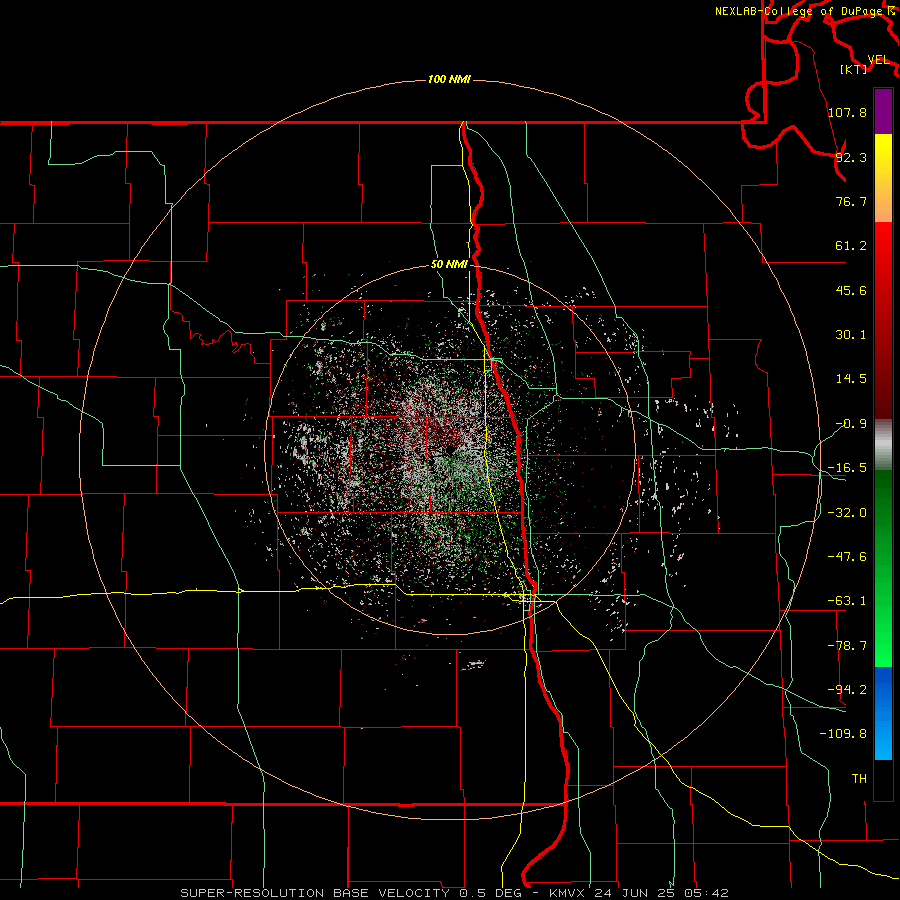Screen dimensions: 900x900
Task: Click the -109.8 velocity scale value
Action: pos(843,734)
